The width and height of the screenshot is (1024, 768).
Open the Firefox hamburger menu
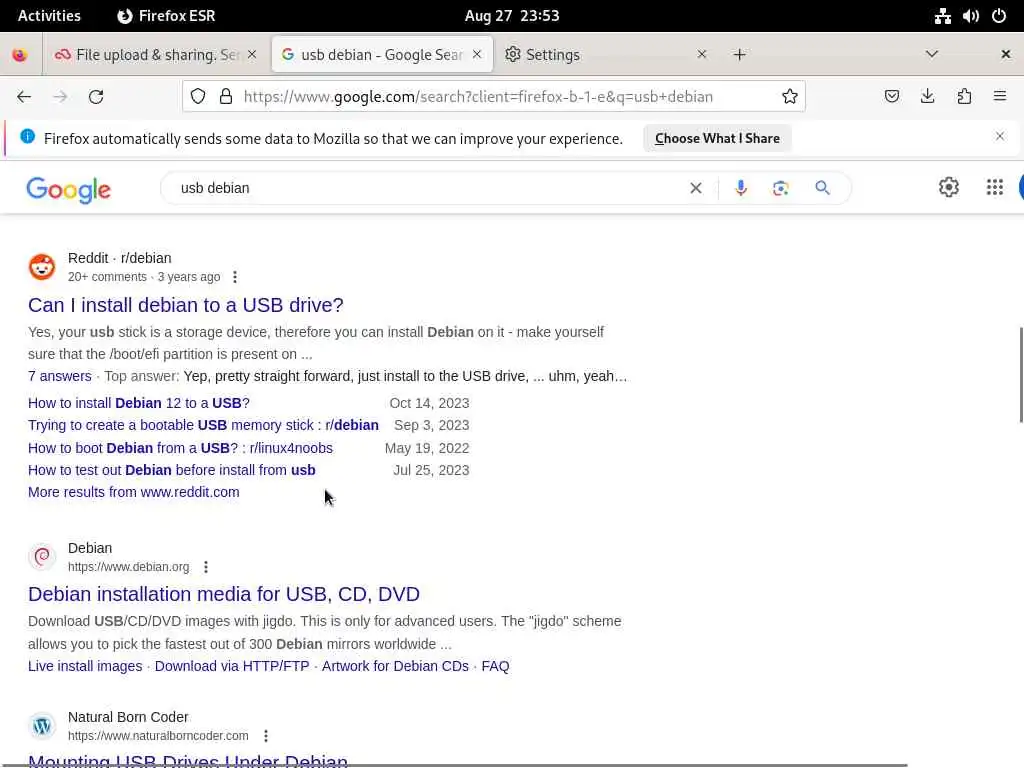coord(1000,97)
